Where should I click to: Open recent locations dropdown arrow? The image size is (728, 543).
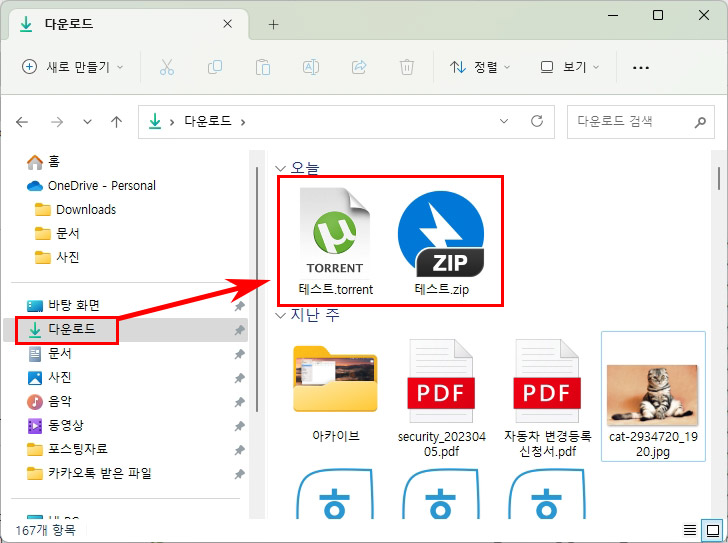tap(87, 122)
